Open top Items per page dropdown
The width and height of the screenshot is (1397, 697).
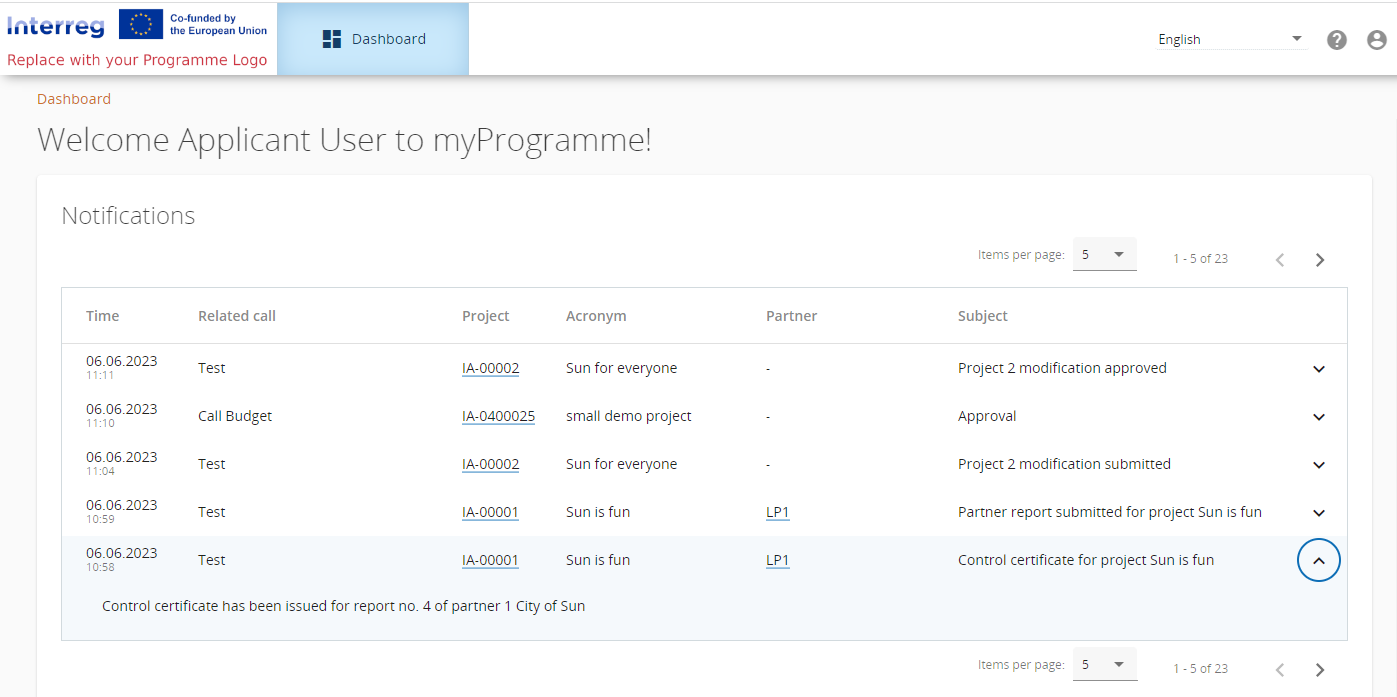(1104, 255)
